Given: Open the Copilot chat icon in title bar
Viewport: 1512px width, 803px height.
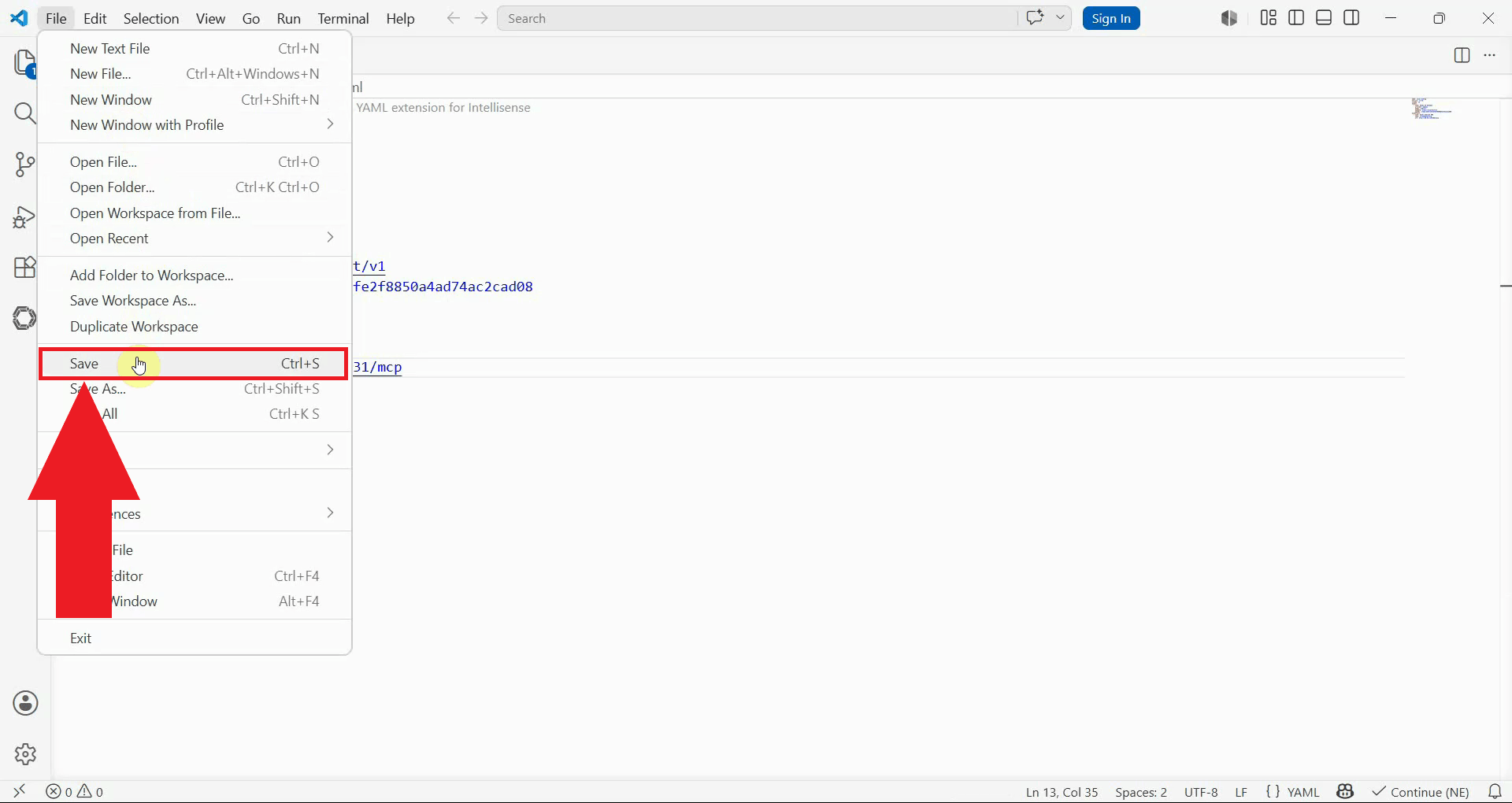Looking at the screenshot, I should point(1035,17).
